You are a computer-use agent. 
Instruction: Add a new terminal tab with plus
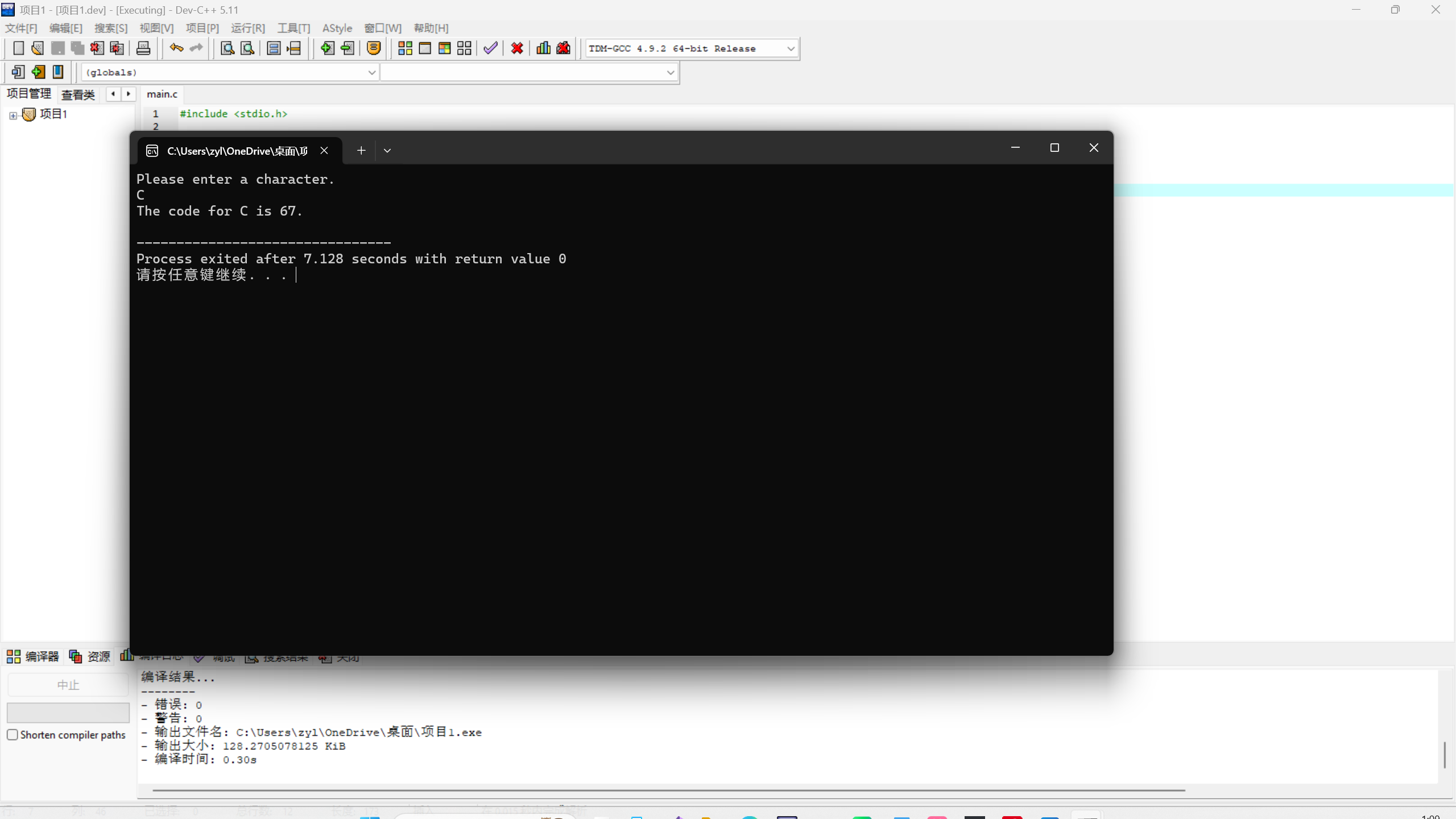pyautogui.click(x=361, y=151)
